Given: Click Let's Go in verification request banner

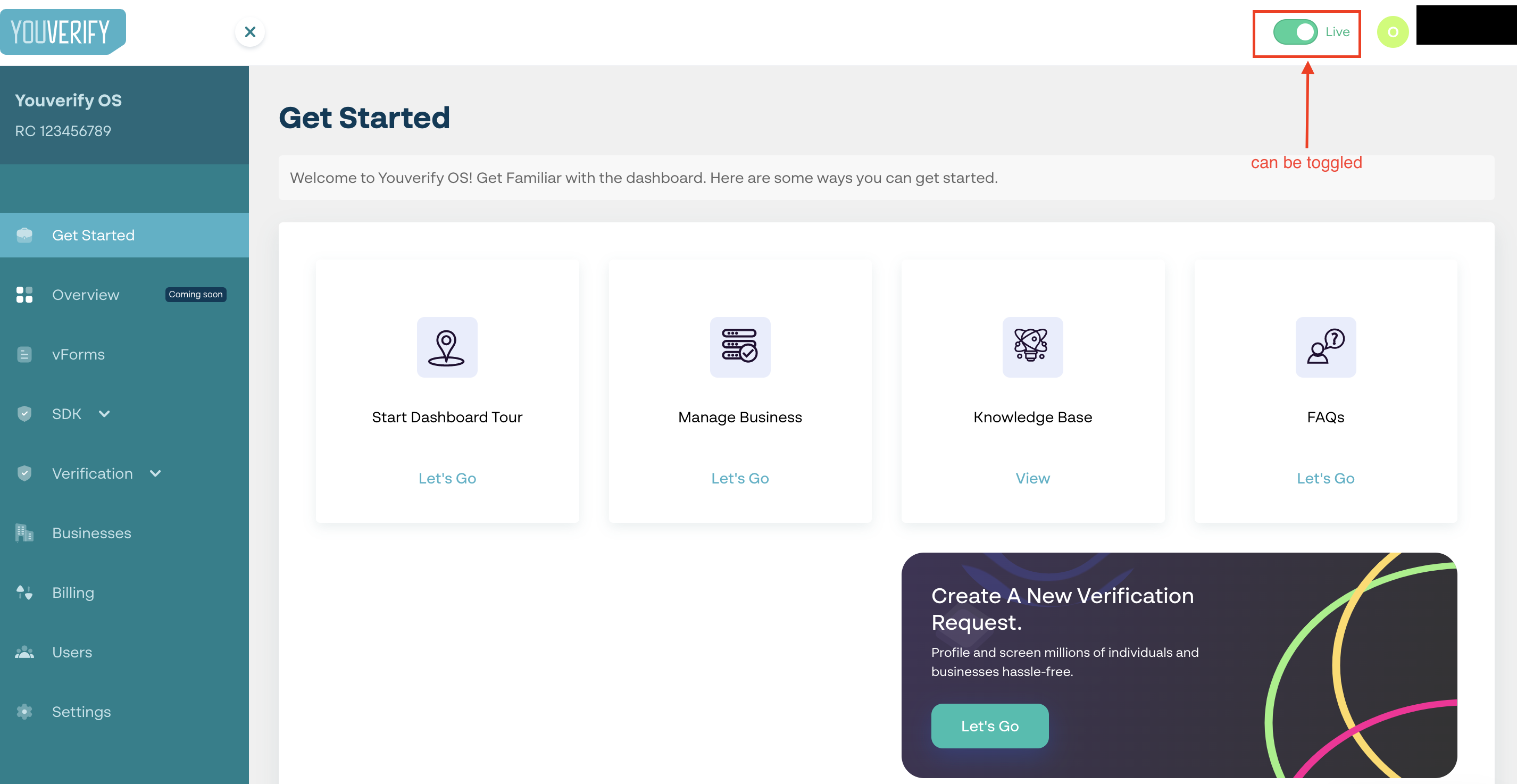Looking at the screenshot, I should pyautogui.click(x=989, y=725).
